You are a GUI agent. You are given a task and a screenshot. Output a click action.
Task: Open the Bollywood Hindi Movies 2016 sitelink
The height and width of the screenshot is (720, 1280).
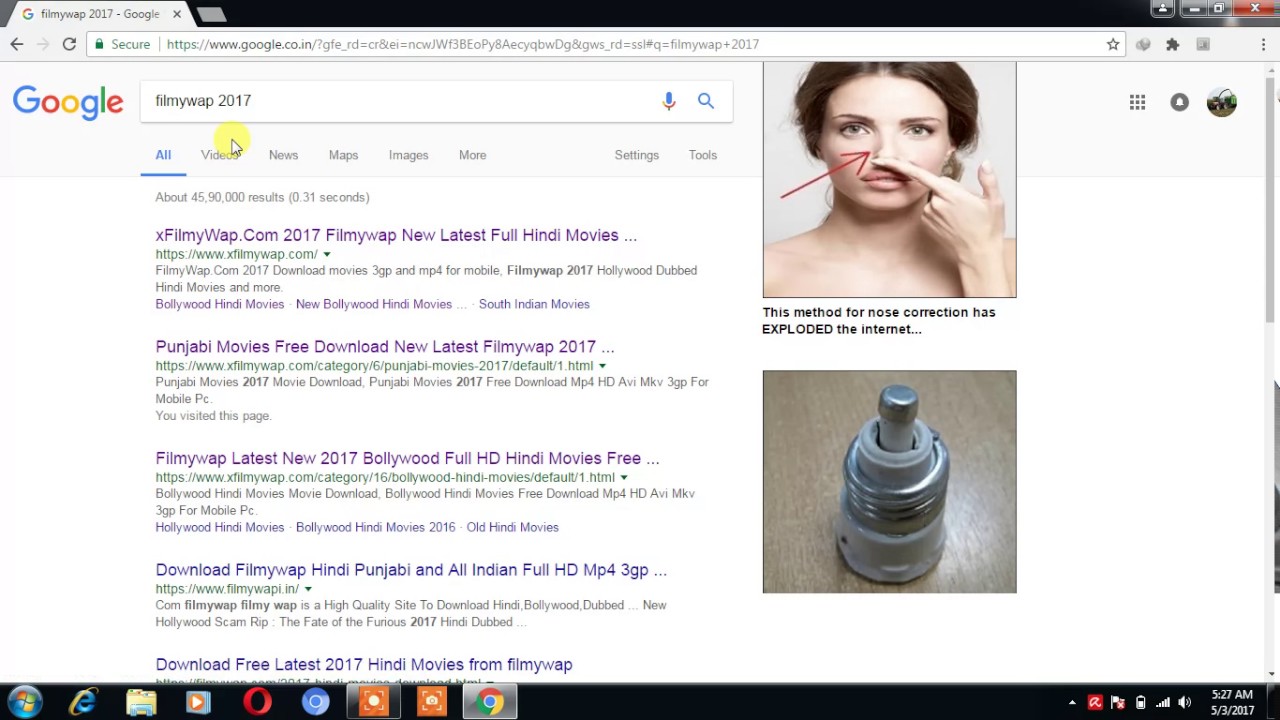pos(375,527)
